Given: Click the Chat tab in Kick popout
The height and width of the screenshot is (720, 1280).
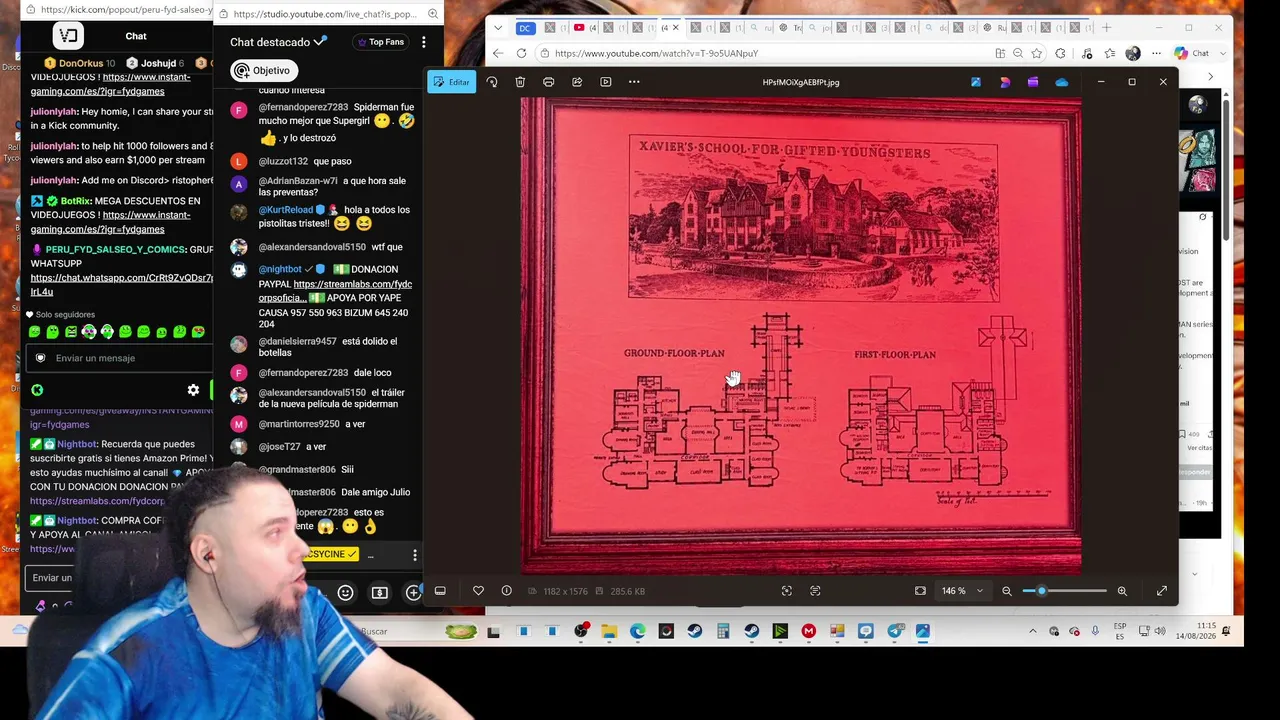Looking at the screenshot, I should (x=136, y=36).
